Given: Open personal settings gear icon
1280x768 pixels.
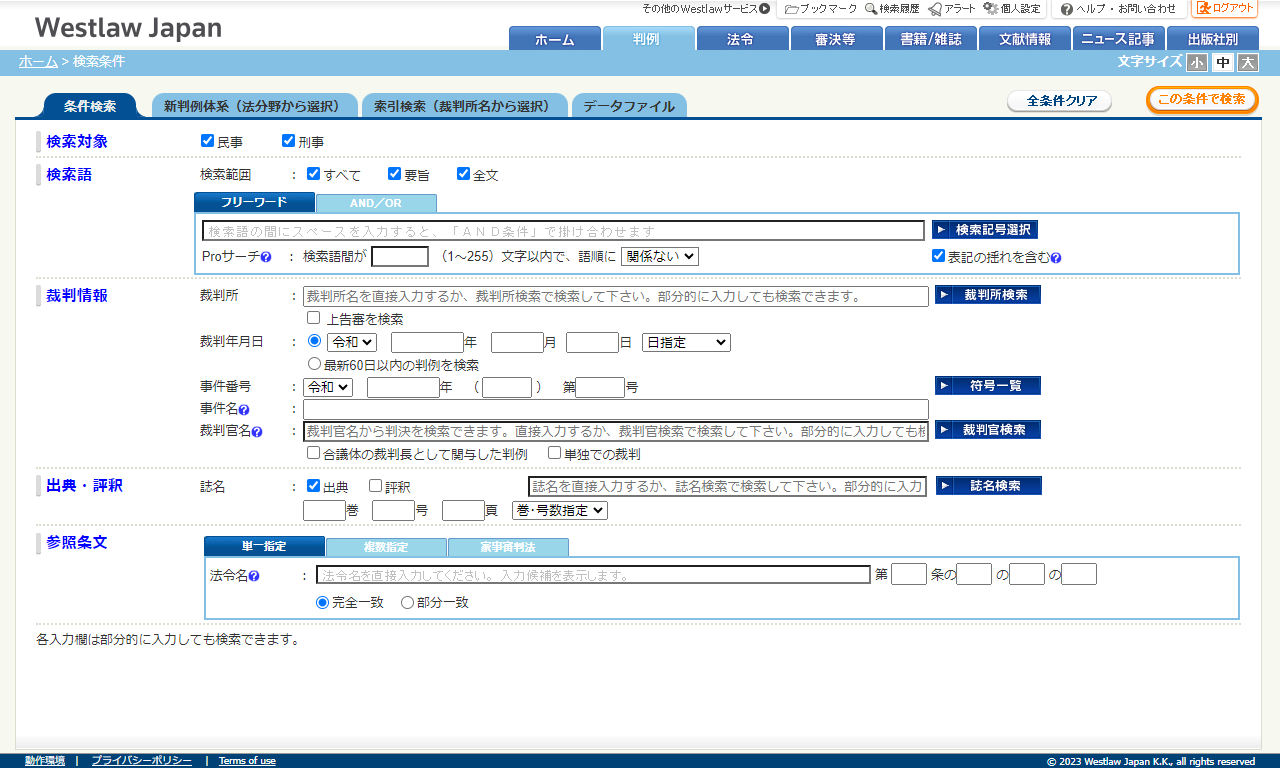Looking at the screenshot, I should [990, 8].
